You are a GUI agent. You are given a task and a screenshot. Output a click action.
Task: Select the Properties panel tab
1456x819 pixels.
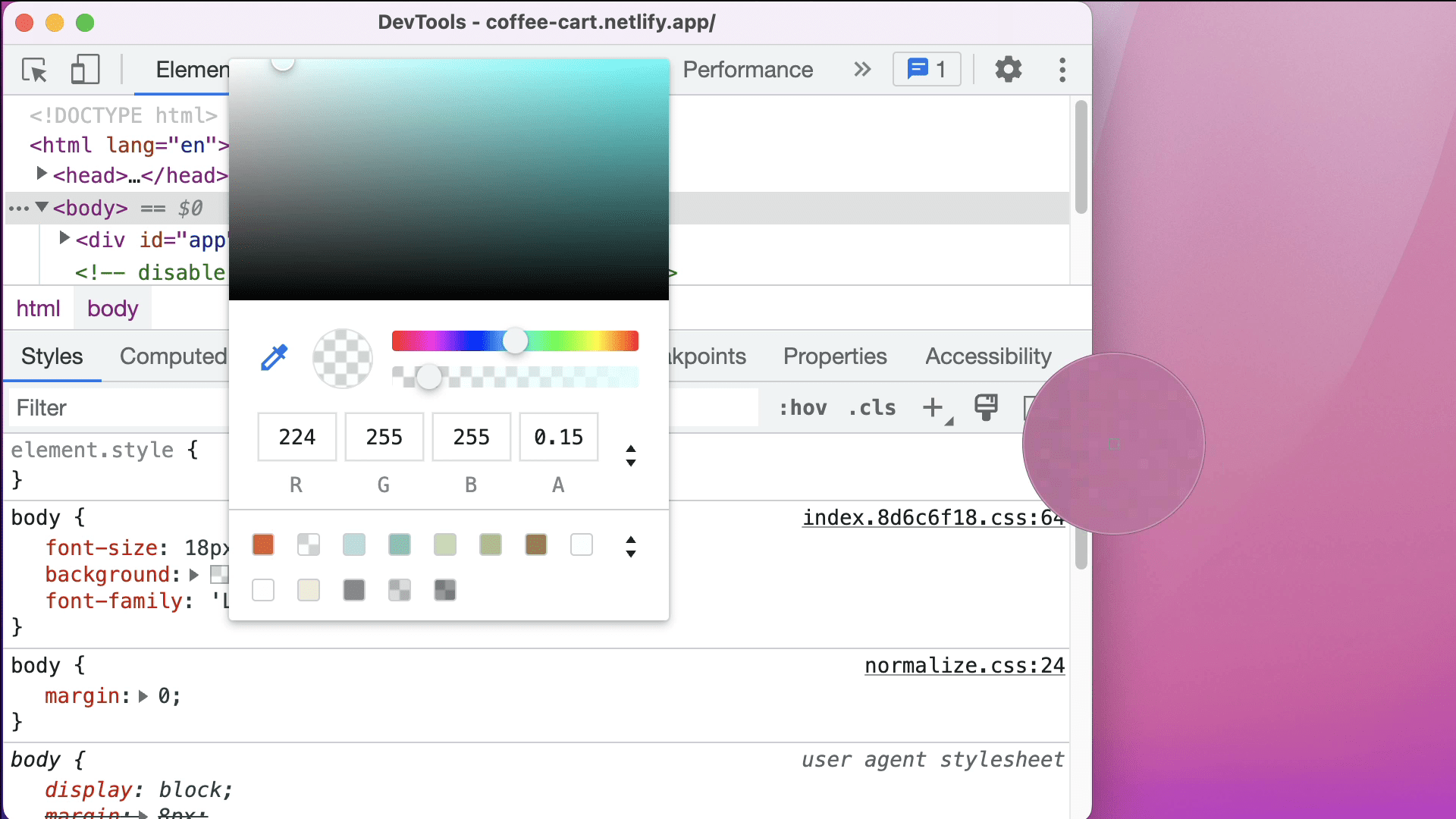(x=836, y=356)
